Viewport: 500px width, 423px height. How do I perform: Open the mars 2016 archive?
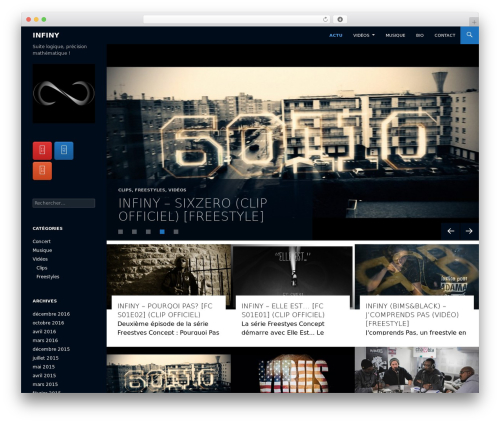point(45,340)
